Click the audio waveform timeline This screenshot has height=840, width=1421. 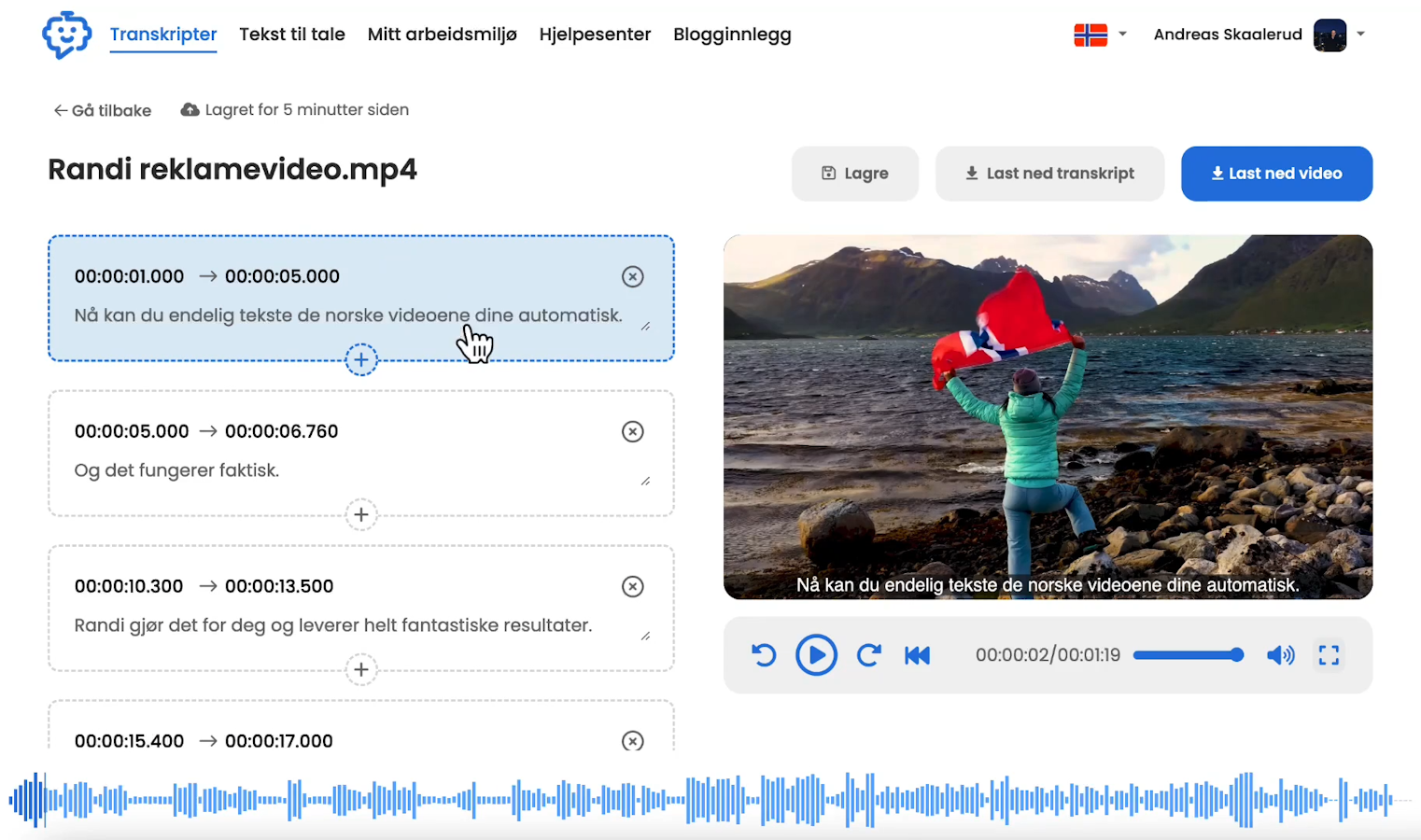[710, 800]
